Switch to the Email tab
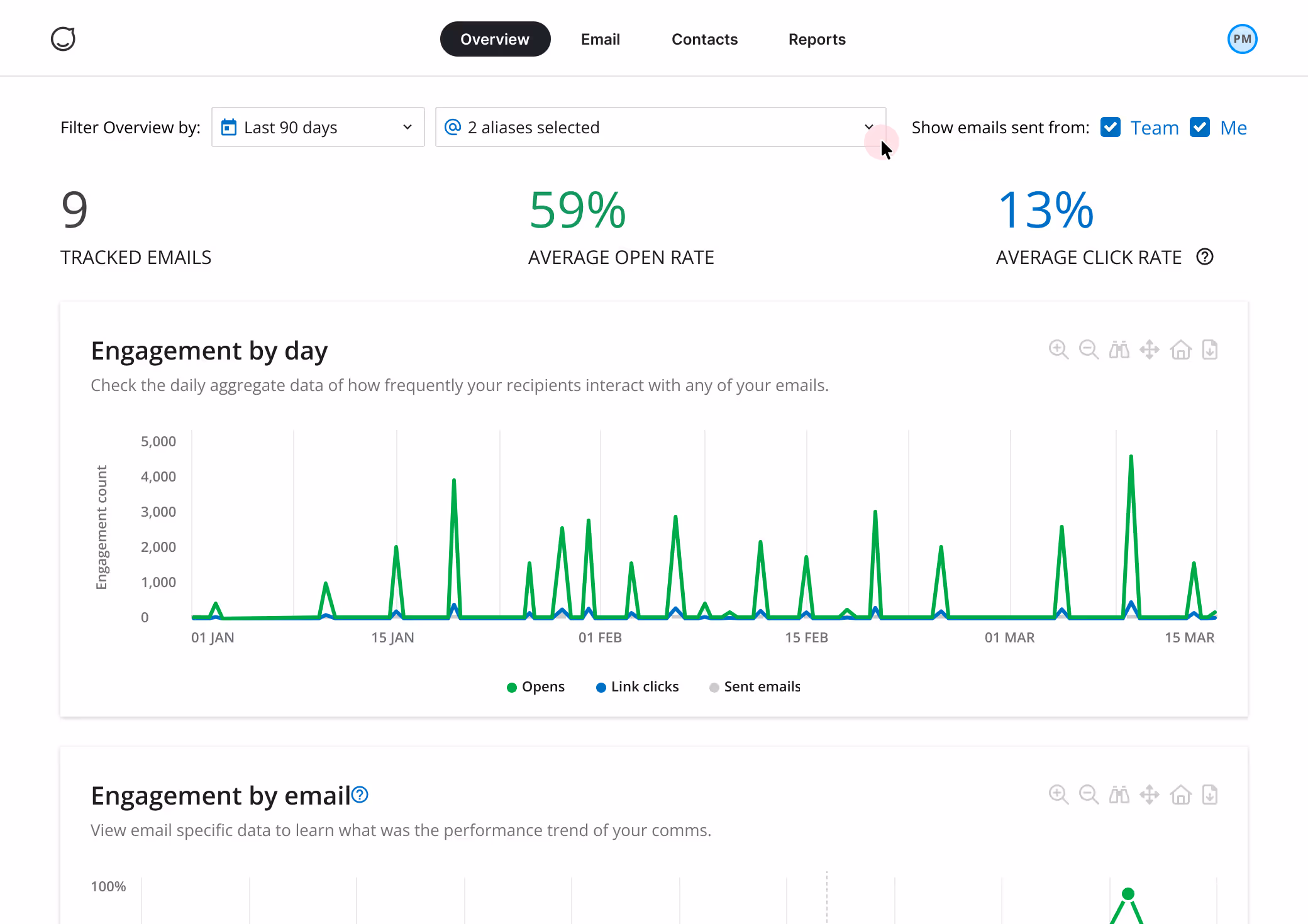This screenshot has height=924, width=1308. pos(601,39)
